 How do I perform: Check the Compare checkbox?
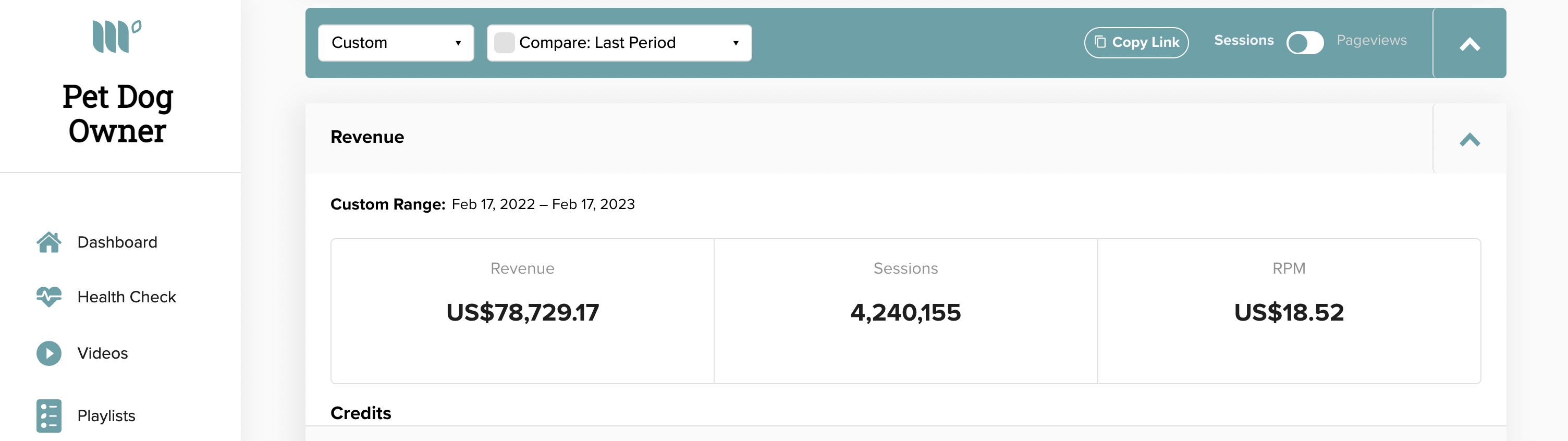(504, 43)
